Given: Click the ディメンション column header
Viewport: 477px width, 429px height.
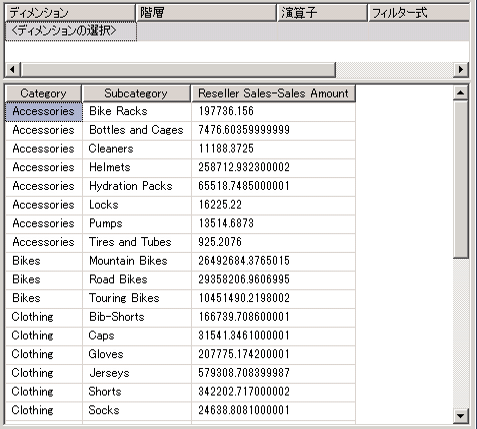Looking at the screenshot, I should (70, 13).
